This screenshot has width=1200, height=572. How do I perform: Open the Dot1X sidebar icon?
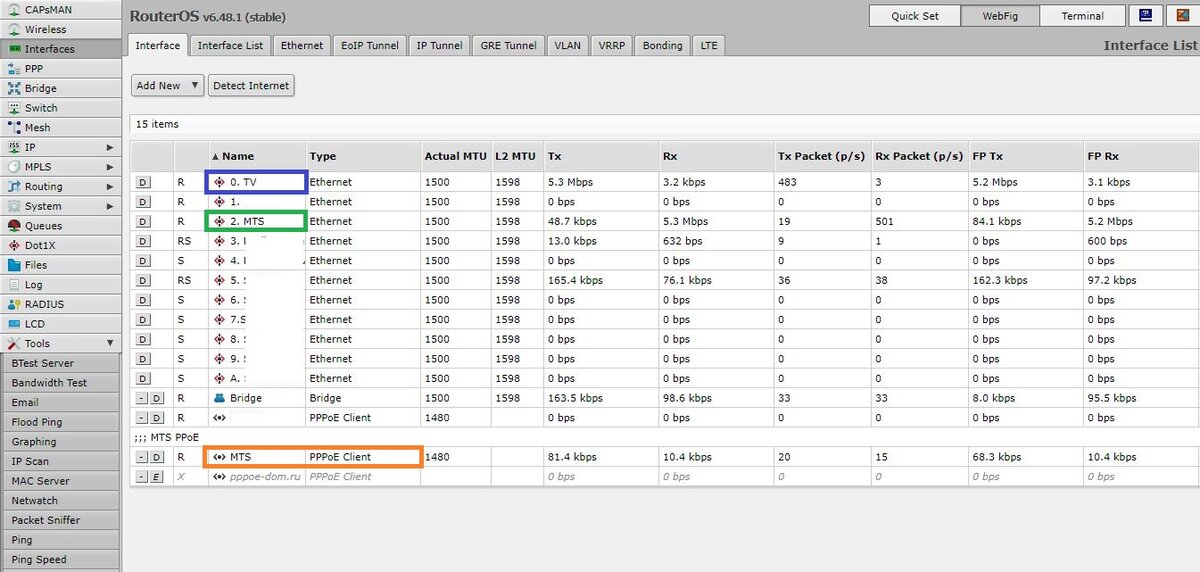(14, 245)
